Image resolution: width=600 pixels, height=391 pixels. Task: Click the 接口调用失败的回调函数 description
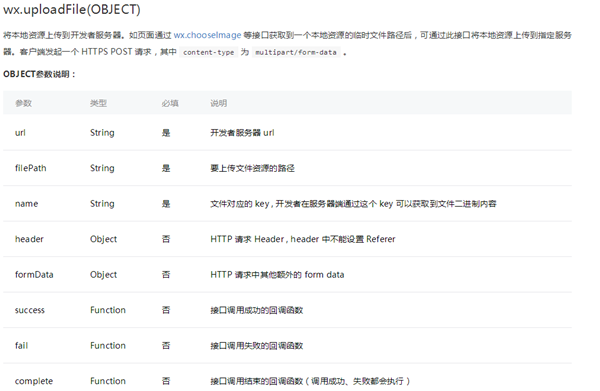tap(256, 345)
